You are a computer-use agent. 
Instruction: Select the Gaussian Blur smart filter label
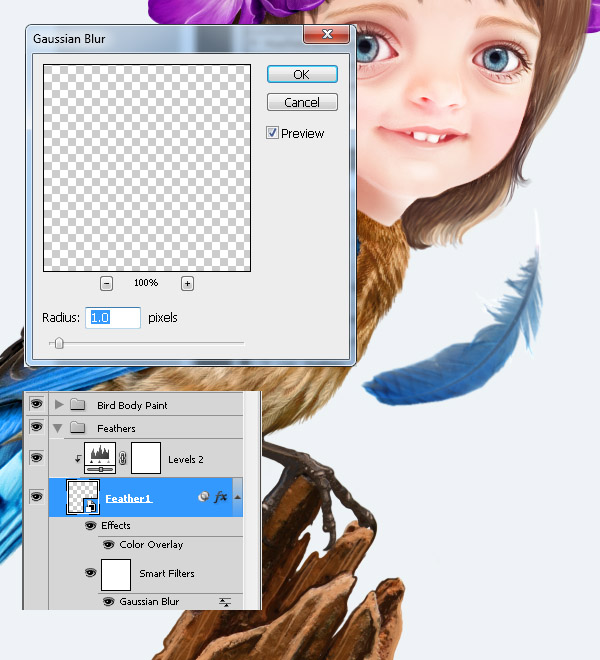[x=149, y=602]
